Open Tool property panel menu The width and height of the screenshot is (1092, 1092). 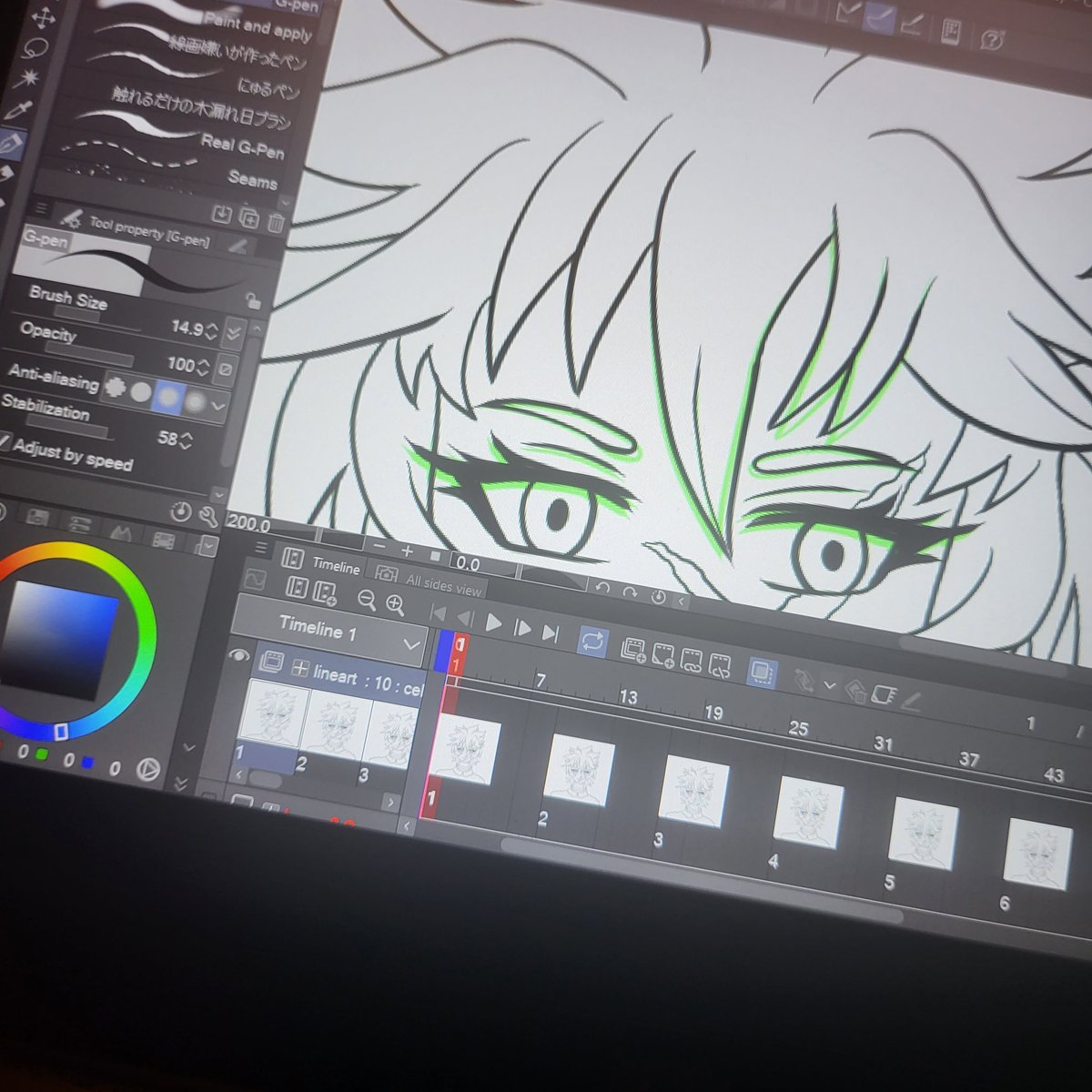click(x=42, y=210)
